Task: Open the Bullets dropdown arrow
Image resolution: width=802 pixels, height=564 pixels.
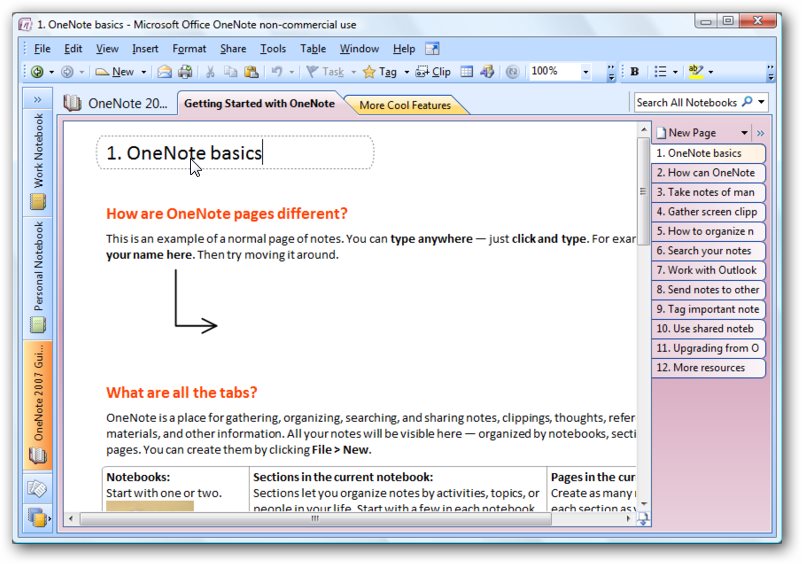Action: [x=675, y=72]
